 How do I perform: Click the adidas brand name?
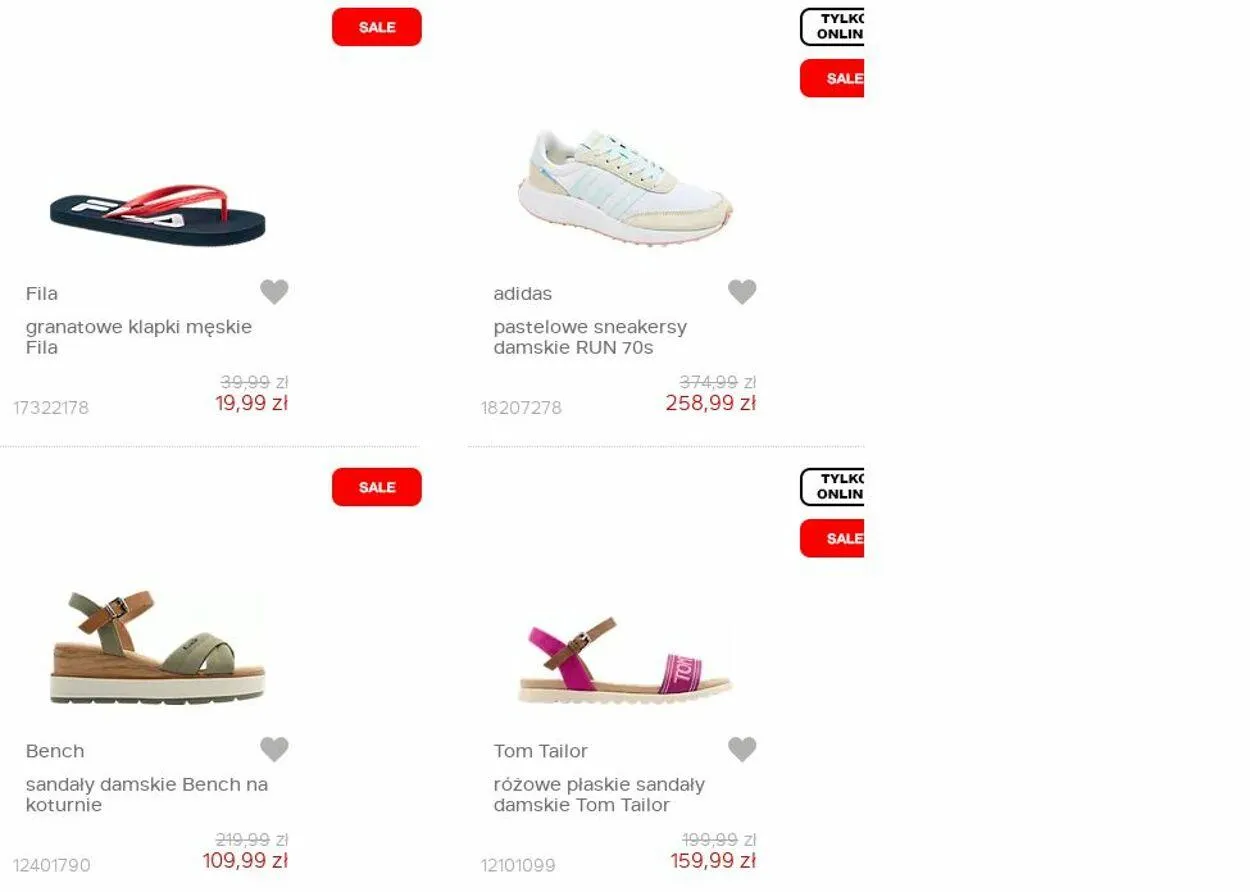523,293
